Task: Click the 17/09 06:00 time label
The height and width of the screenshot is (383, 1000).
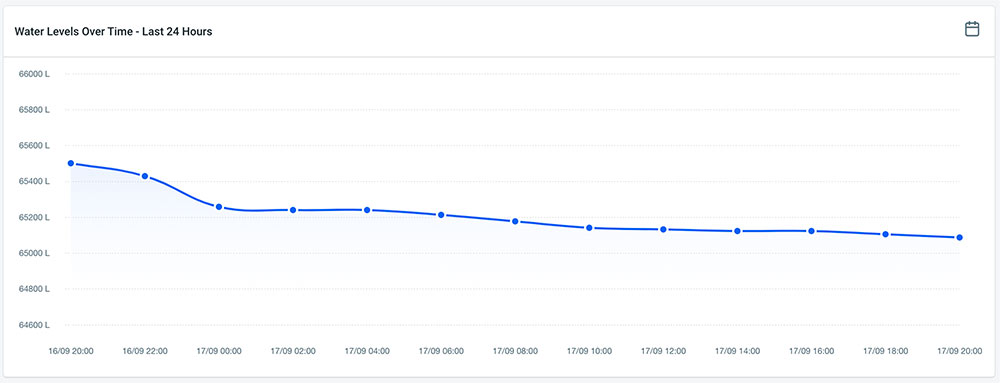Action: point(441,351)
